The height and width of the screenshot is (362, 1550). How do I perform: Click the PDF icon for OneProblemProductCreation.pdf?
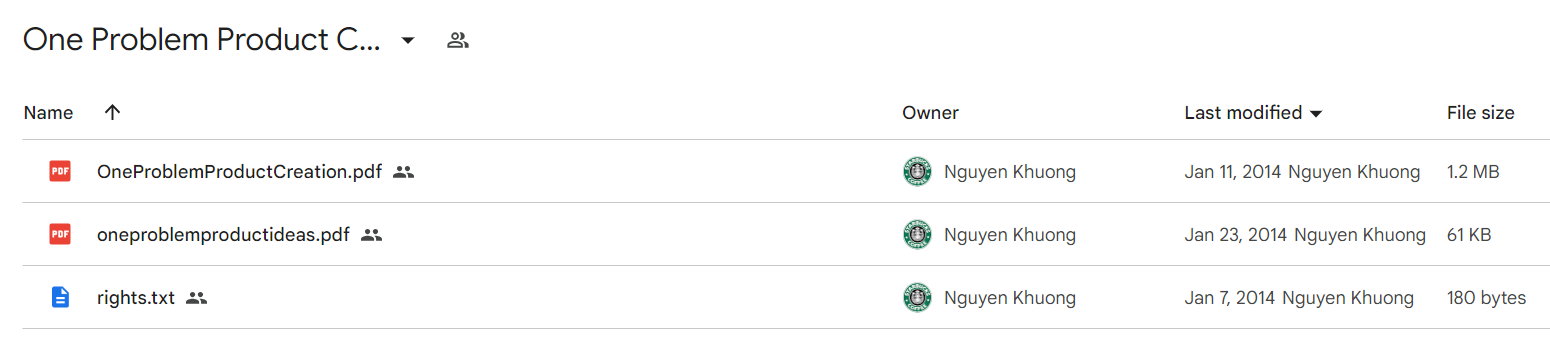60,172
